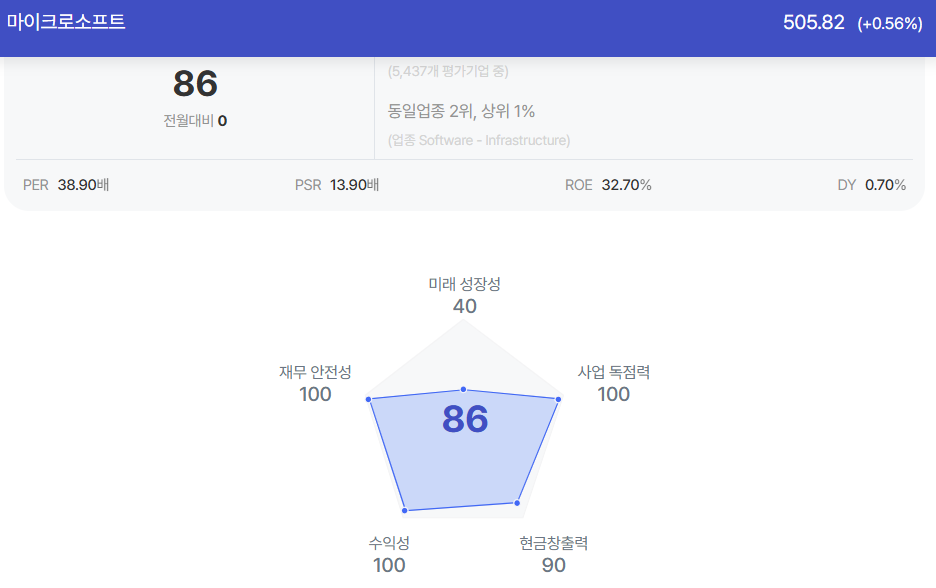
Task: Click the Software - Infrastructure industry label
Action: point(479,140)
